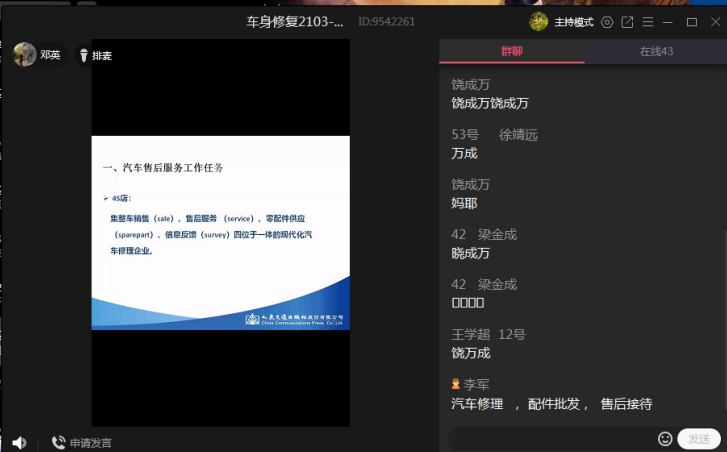
Task: Click message 汽车修理，配件批发，售后接待
Action: point(552,404)
